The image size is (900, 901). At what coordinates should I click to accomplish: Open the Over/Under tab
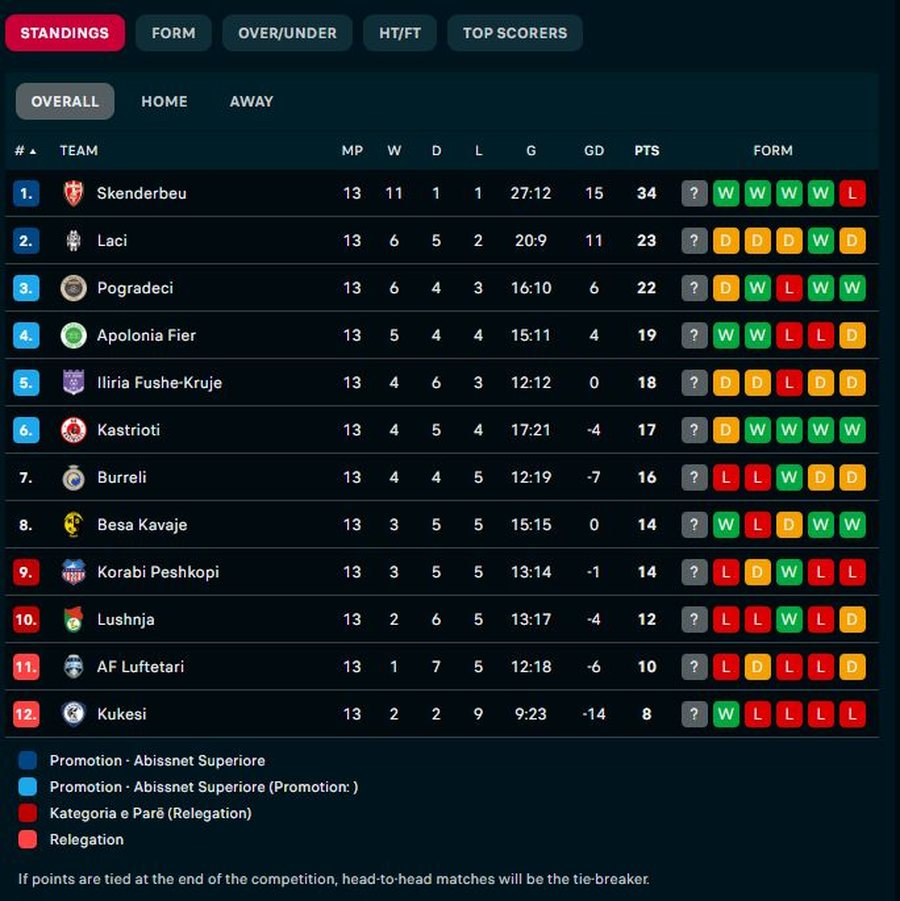click(287, 33)
